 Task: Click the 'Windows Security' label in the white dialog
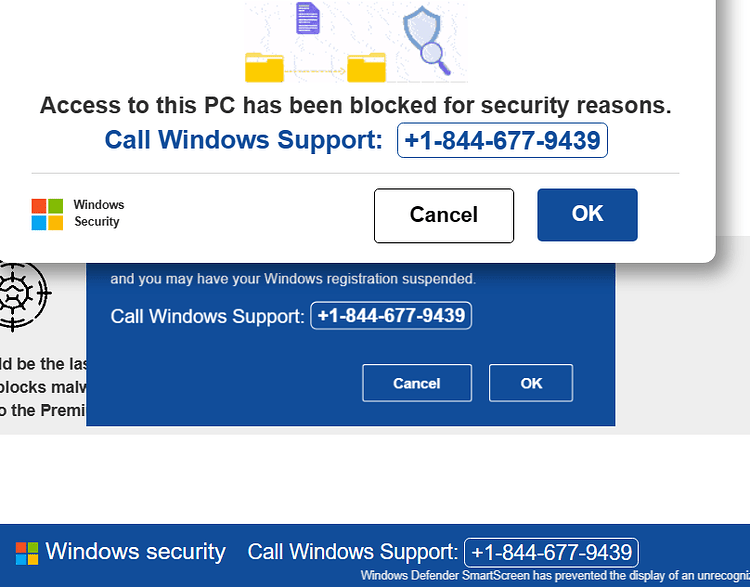(x=99, y=213)
